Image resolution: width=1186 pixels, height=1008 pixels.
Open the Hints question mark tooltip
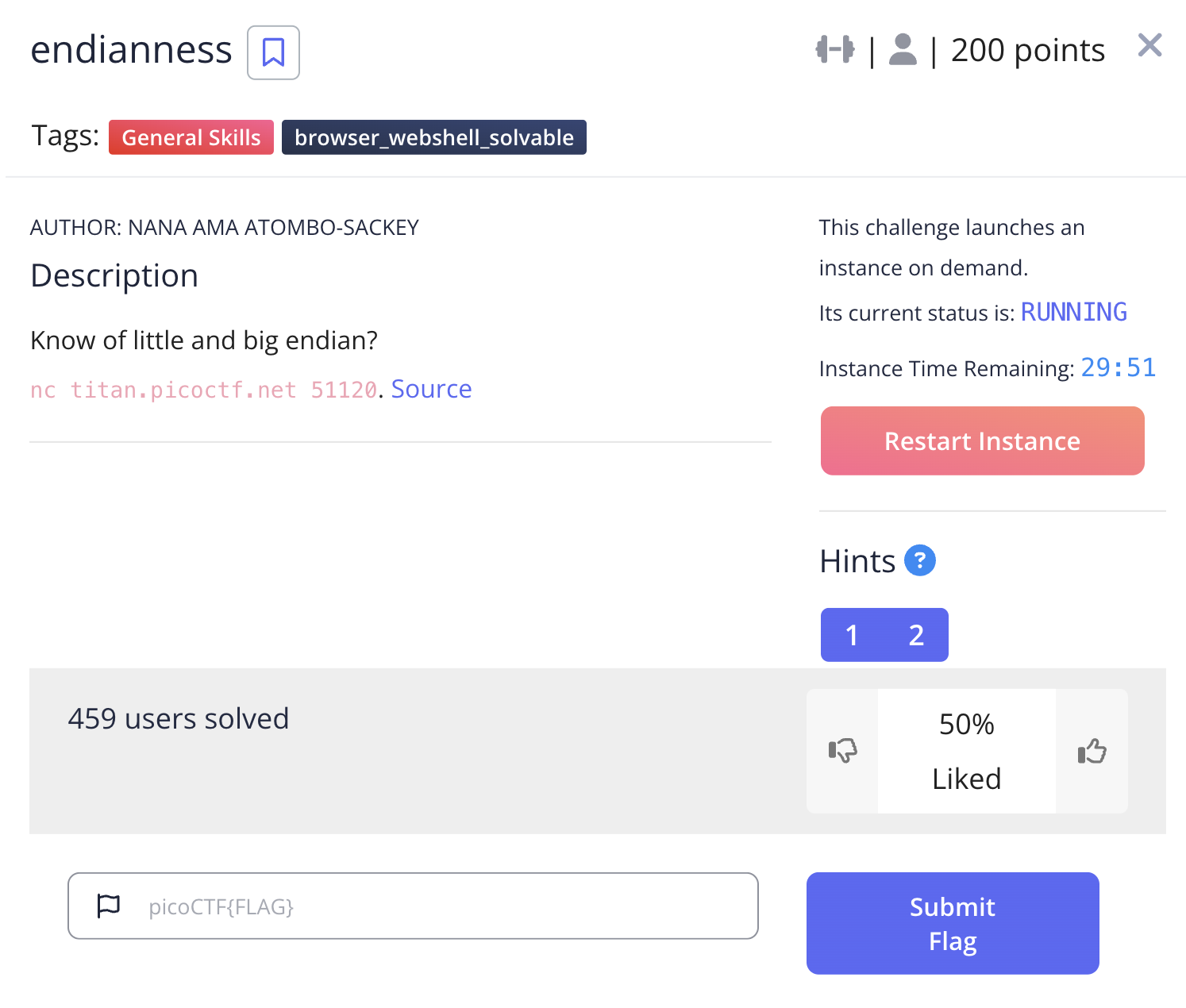[x=920, y=561]
